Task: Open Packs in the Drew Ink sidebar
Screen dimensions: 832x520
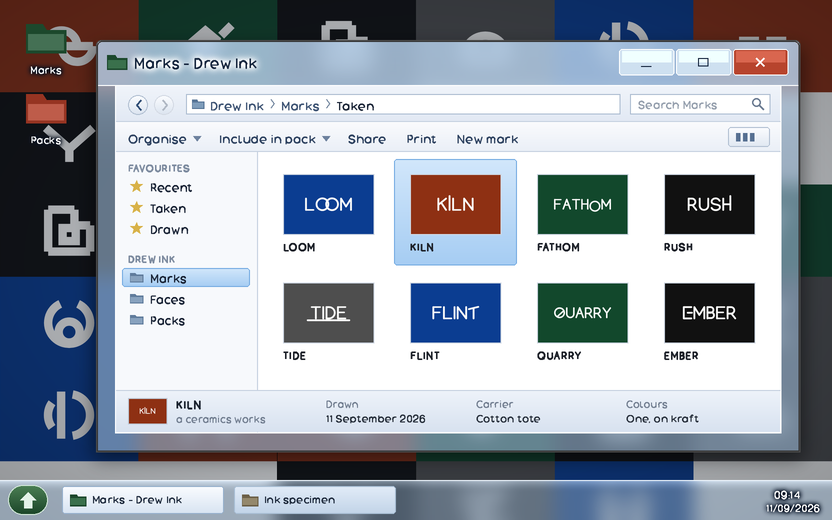Action: tap(167, 321)
